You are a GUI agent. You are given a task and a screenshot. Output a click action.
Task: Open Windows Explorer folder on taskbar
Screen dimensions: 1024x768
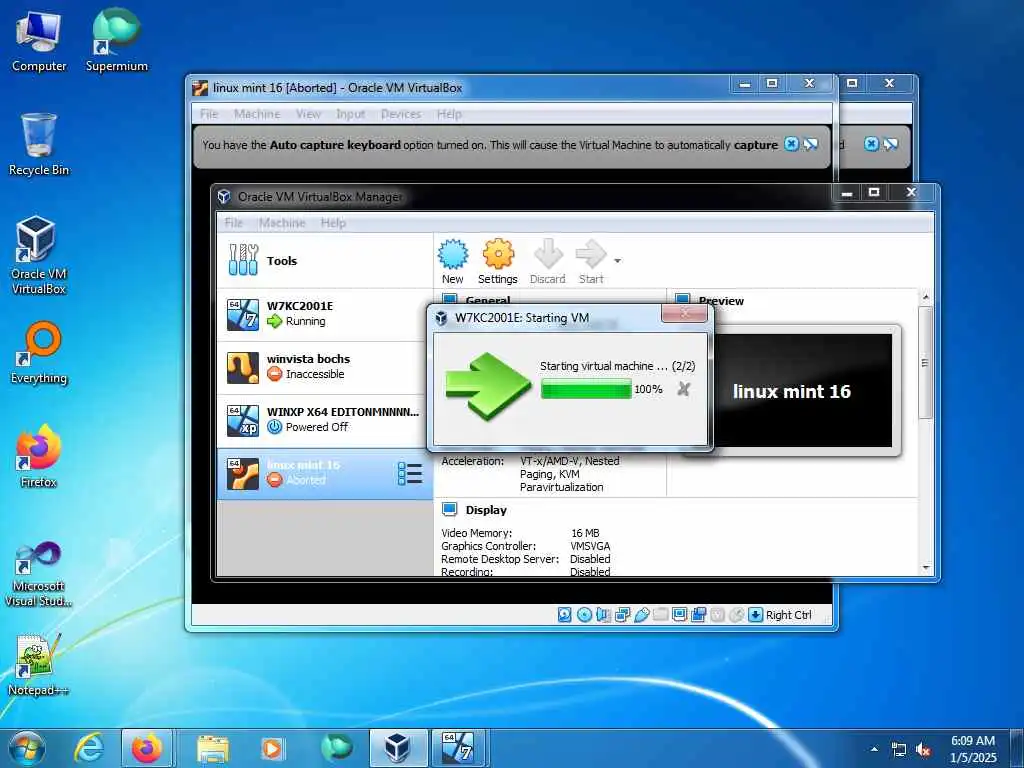pyautogui.click(x=213, y=748)
